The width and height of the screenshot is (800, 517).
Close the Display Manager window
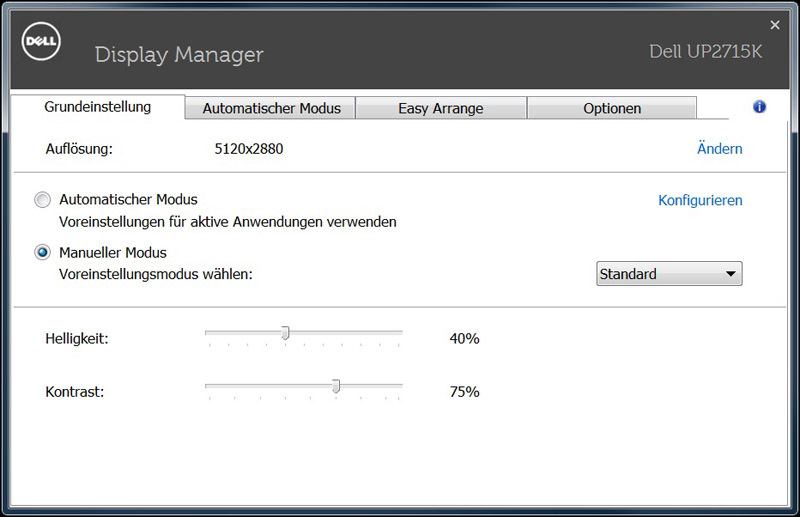pos(775,25)
